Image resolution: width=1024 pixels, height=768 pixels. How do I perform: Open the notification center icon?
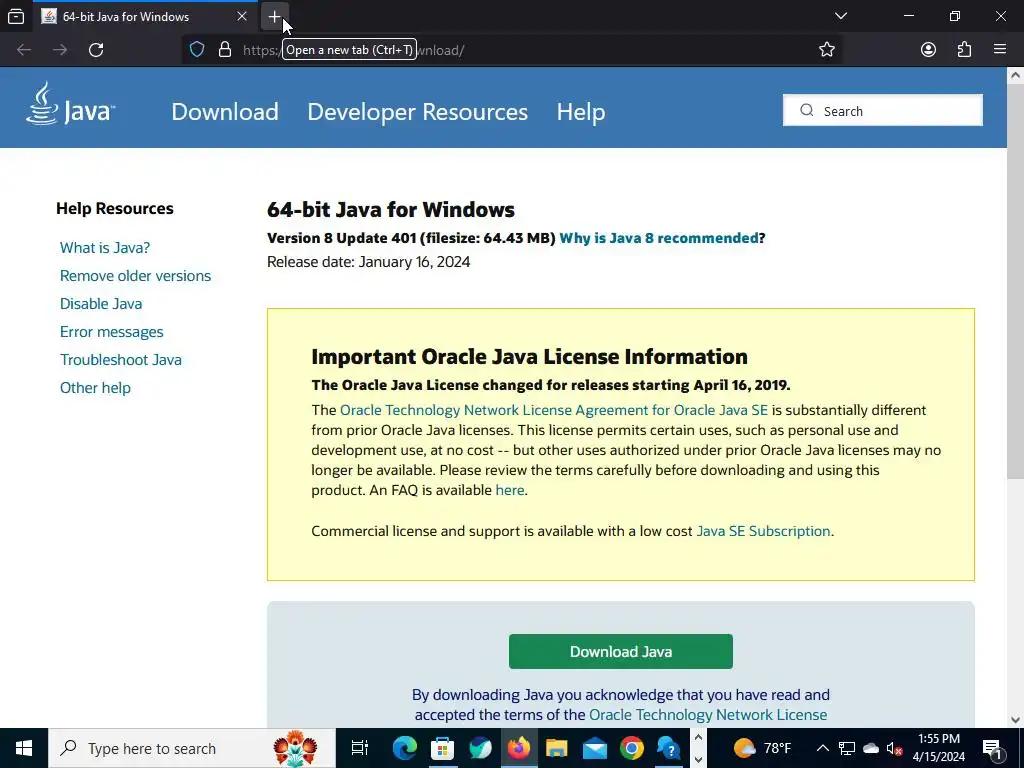992,748
